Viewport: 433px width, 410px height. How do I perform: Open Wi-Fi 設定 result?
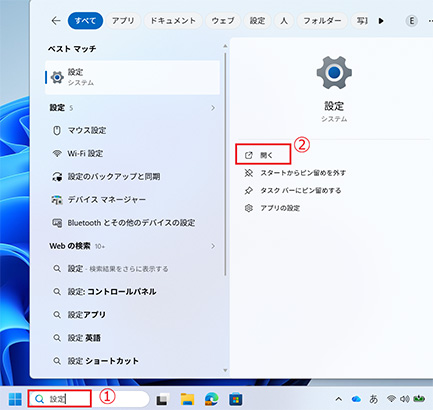133,153
